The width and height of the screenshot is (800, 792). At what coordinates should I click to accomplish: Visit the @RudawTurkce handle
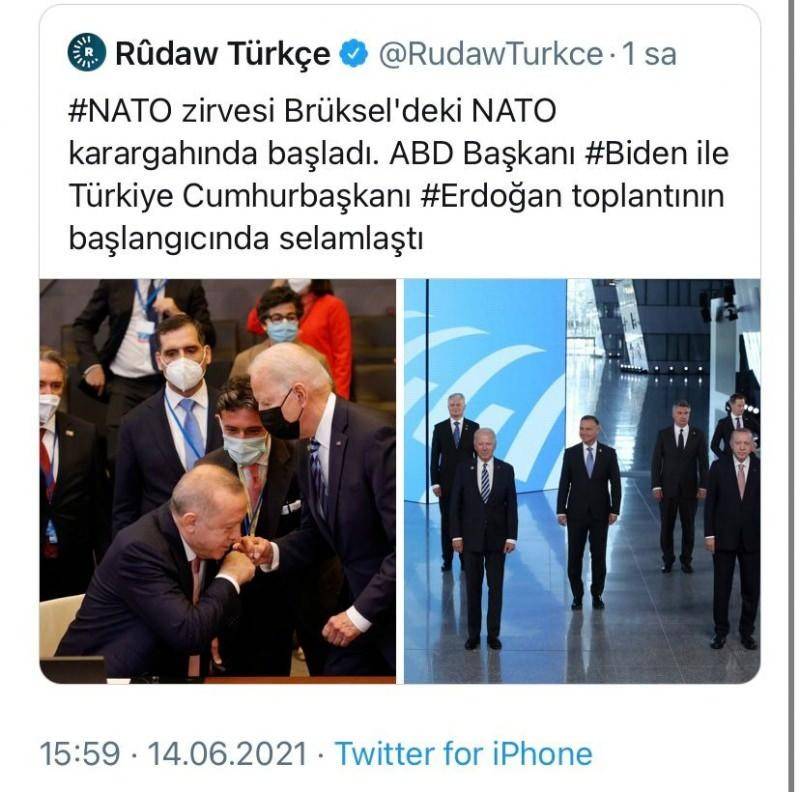tap(491, 54)
